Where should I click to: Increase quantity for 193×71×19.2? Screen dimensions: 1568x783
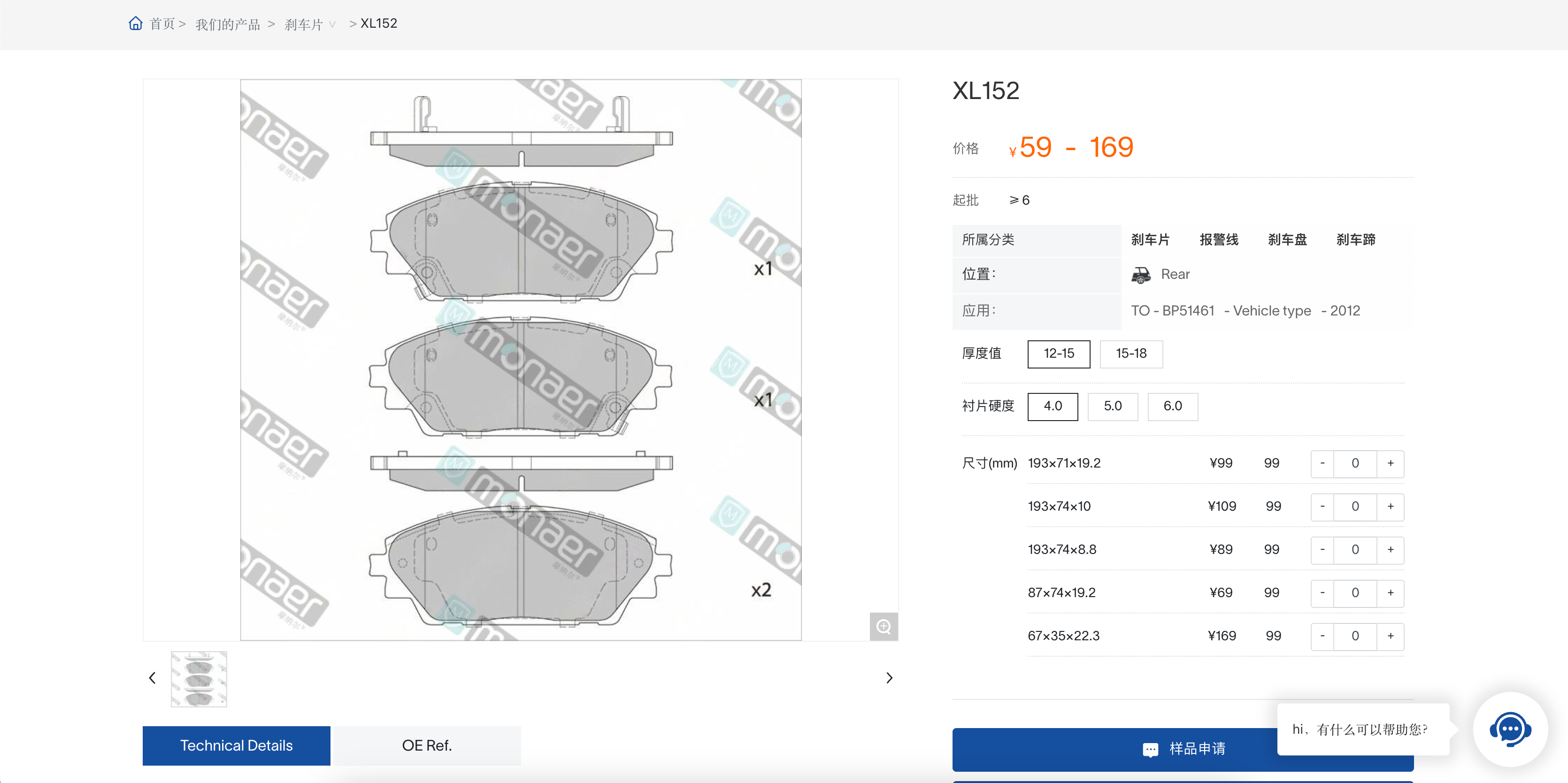(1390, 463)
